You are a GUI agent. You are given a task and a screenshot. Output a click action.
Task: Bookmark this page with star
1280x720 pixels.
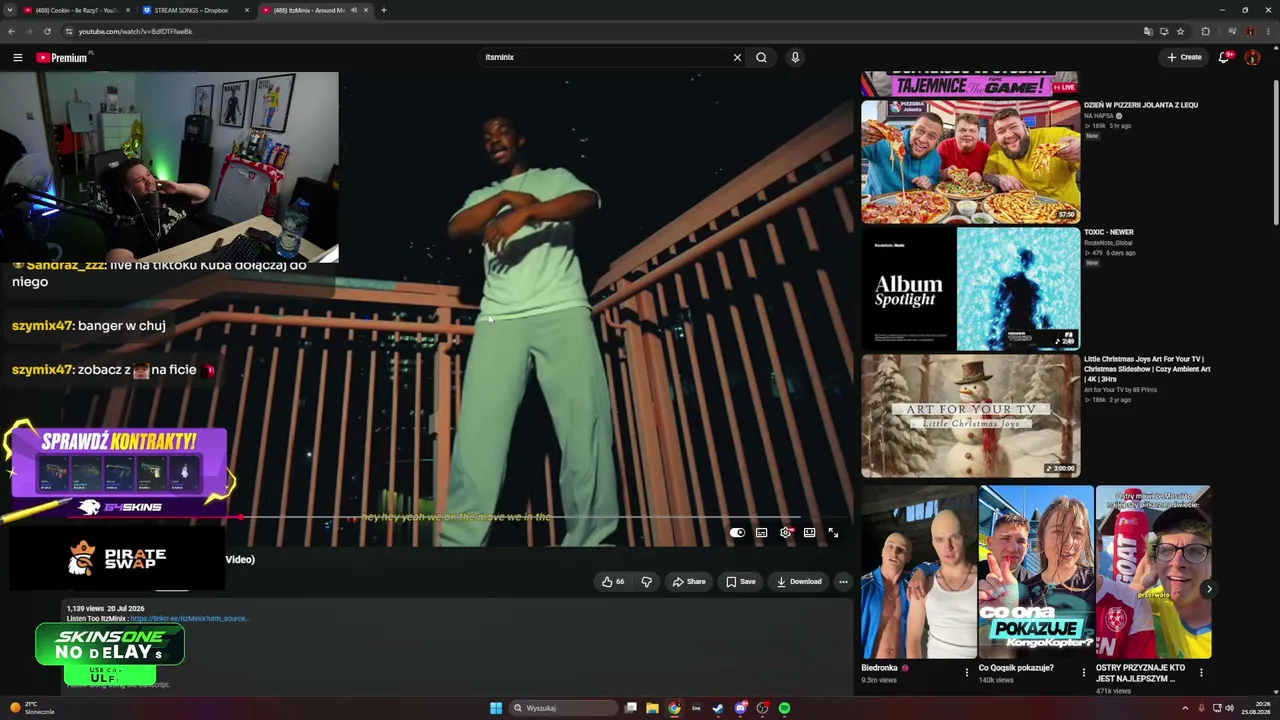(1180, 31)
